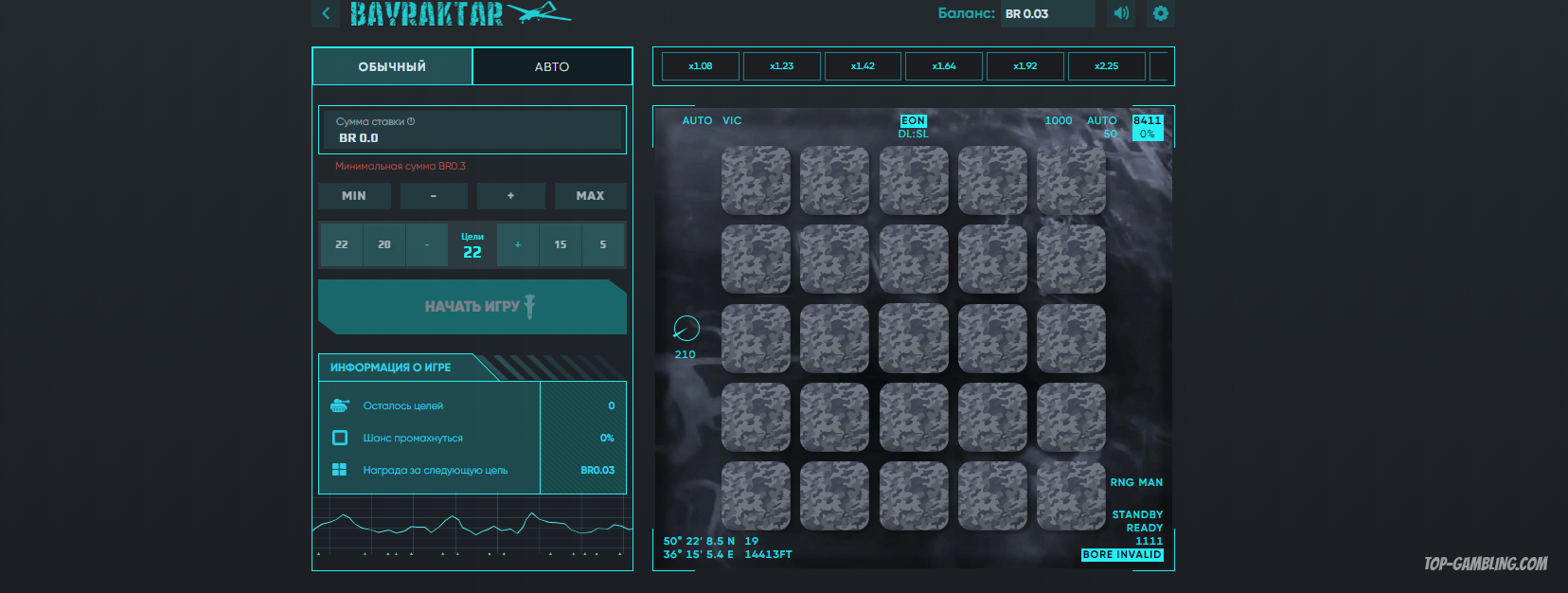Decrease bet with the minus button
The width and height of the screenshot is (1568, 593).
point(434,196)
